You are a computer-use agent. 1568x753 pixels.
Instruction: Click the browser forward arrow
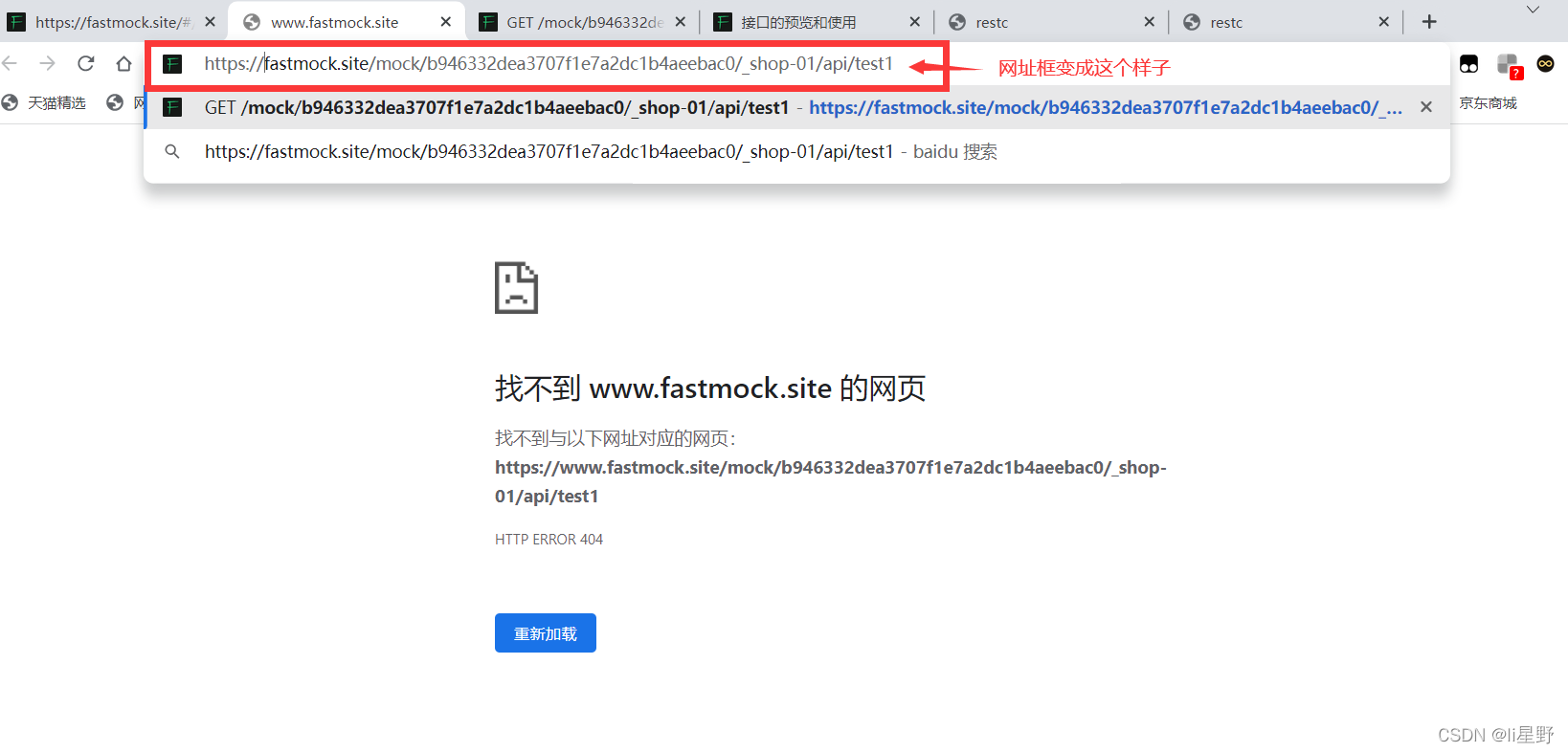click(47, 63)
